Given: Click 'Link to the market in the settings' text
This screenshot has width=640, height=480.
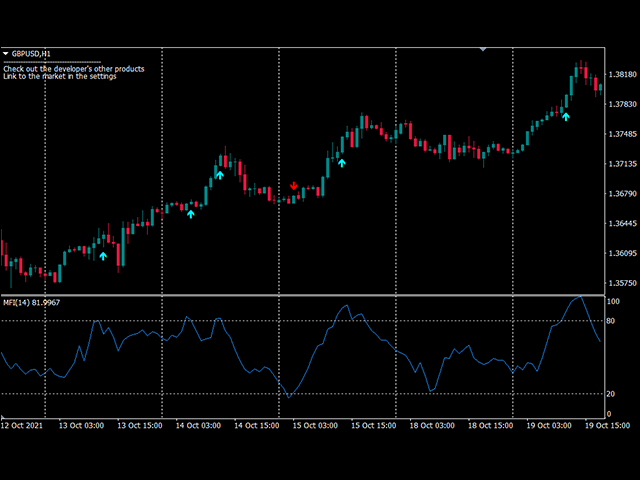Looking at the screenshot, I should (60, 77).
